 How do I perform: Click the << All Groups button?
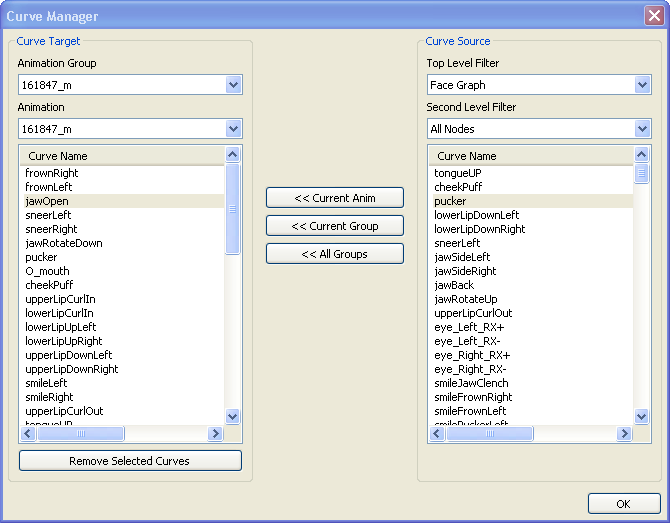[x=335, y=254]
